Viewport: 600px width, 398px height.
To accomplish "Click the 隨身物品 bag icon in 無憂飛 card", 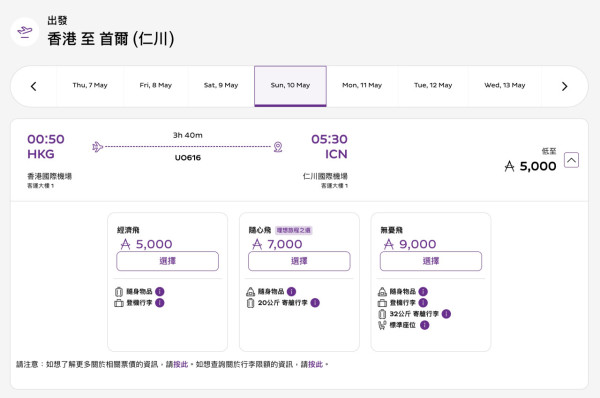I will point(382,292).
